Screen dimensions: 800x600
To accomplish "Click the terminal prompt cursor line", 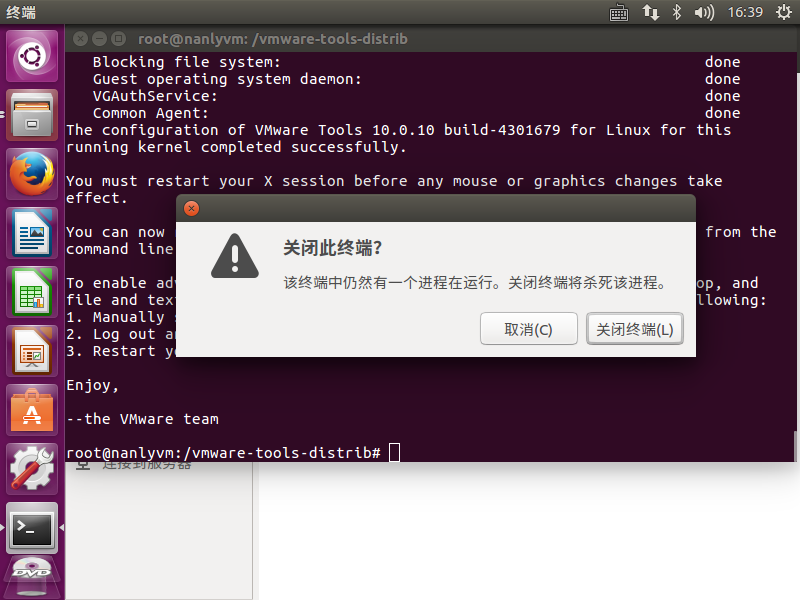I will click(233, 453).
